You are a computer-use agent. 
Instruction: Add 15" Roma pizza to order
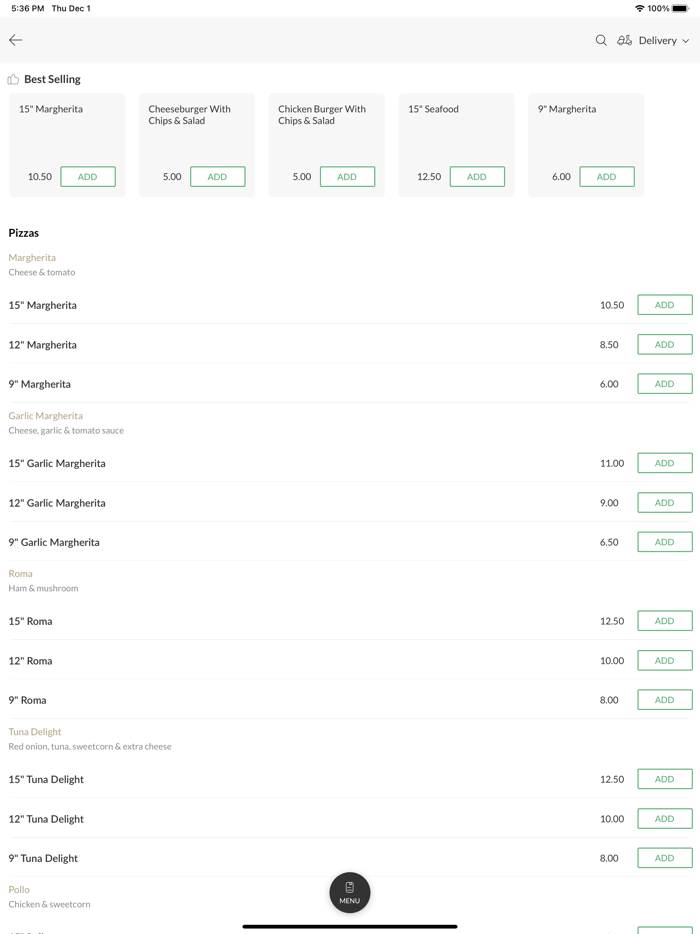point(664,621)
